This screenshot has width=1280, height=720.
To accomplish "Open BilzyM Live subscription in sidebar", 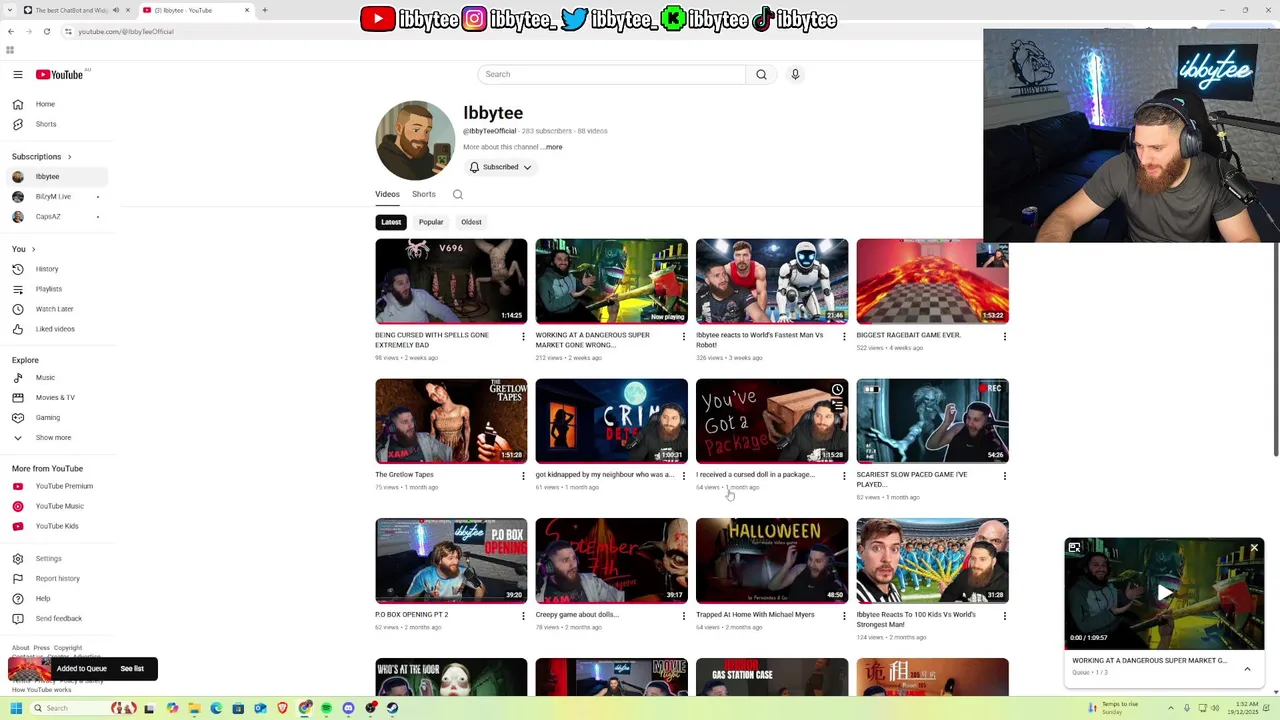I will coord(58,197).
